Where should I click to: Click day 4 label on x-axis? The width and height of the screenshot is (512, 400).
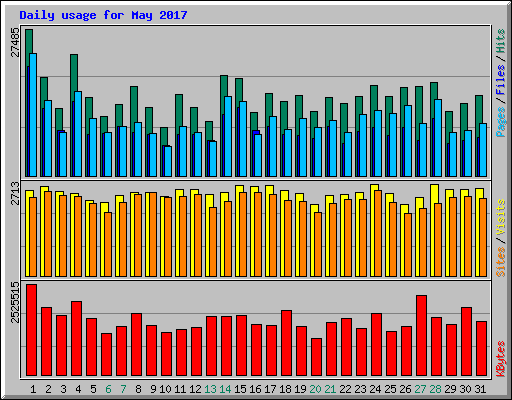tap(78, 389)
